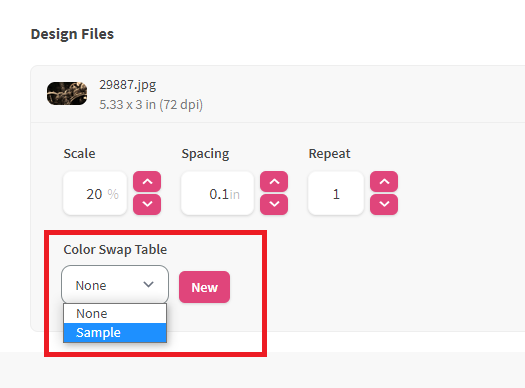
Task: Open the Color Swap Table dropdown
Action: [x=115, y=285]
